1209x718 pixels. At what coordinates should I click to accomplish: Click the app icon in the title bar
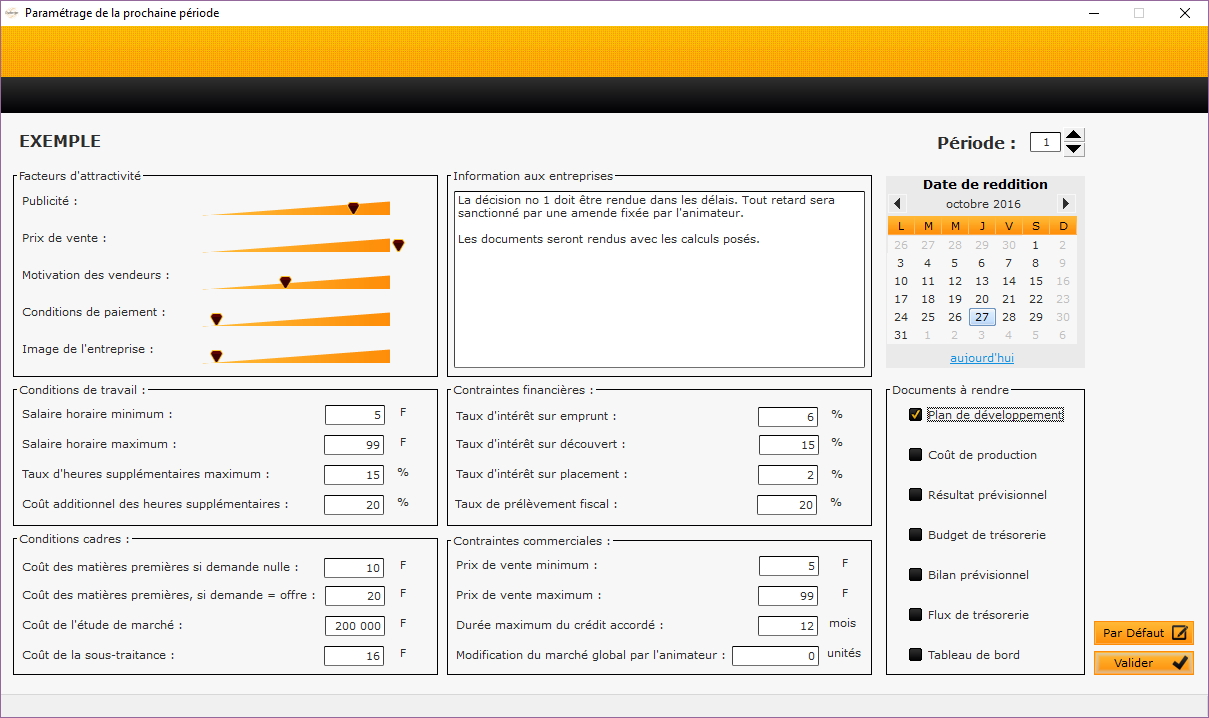click(x=12, y=13)
